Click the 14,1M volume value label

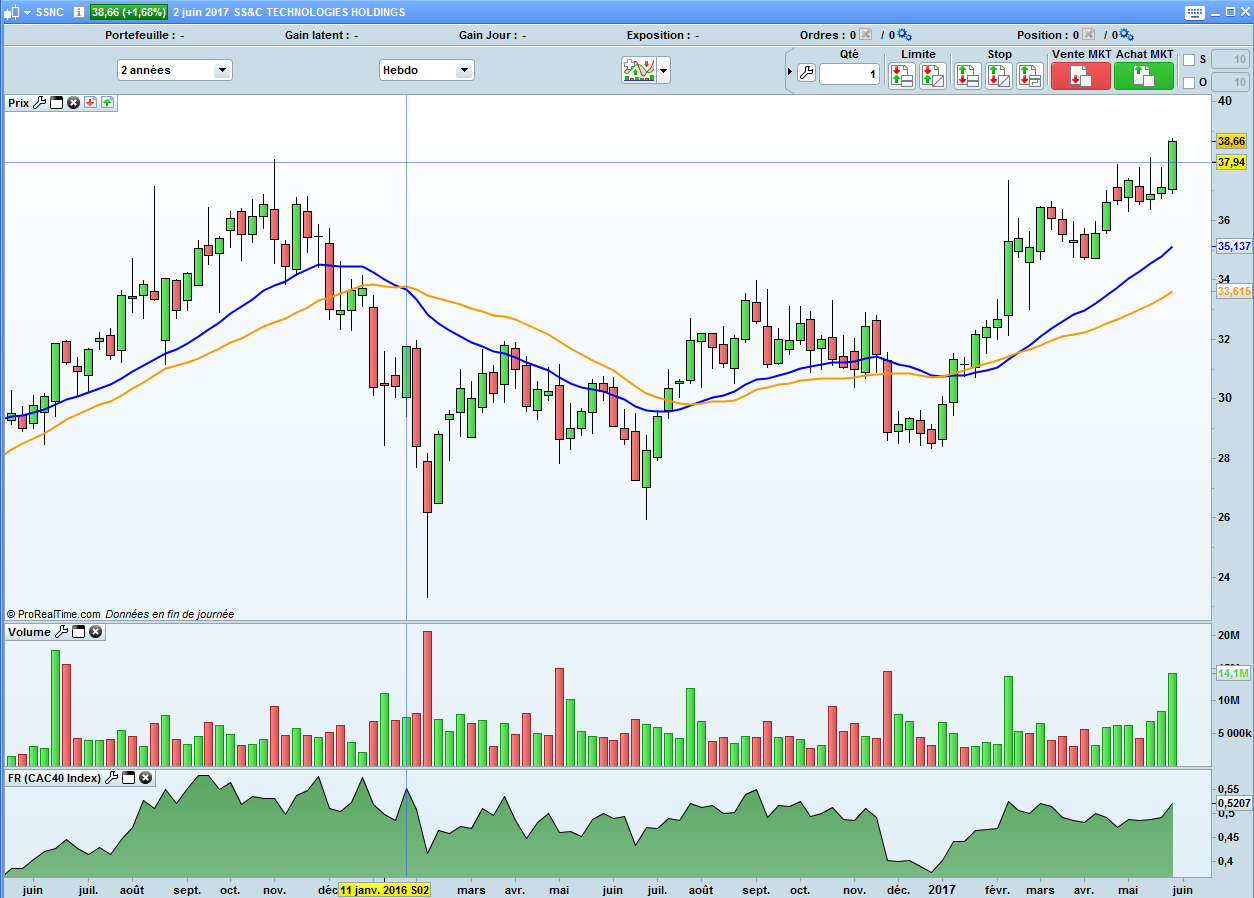(1233, 673)
